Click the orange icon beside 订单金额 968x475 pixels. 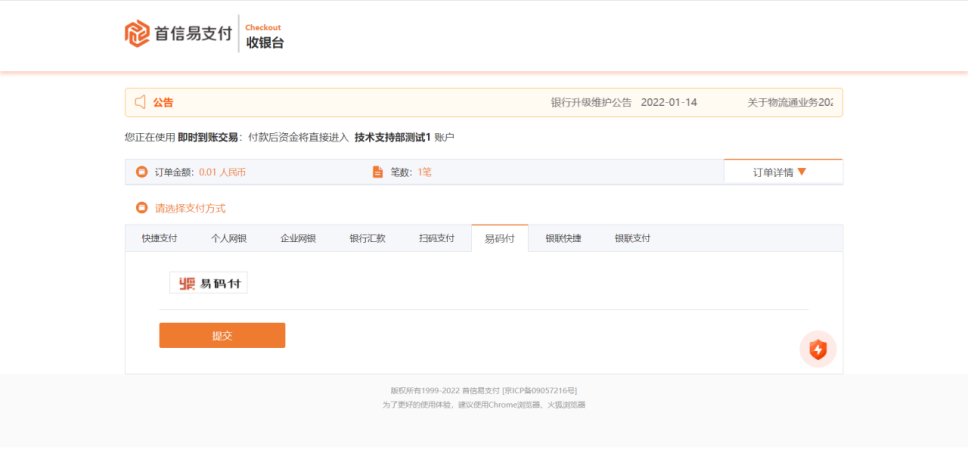point(141,172)
